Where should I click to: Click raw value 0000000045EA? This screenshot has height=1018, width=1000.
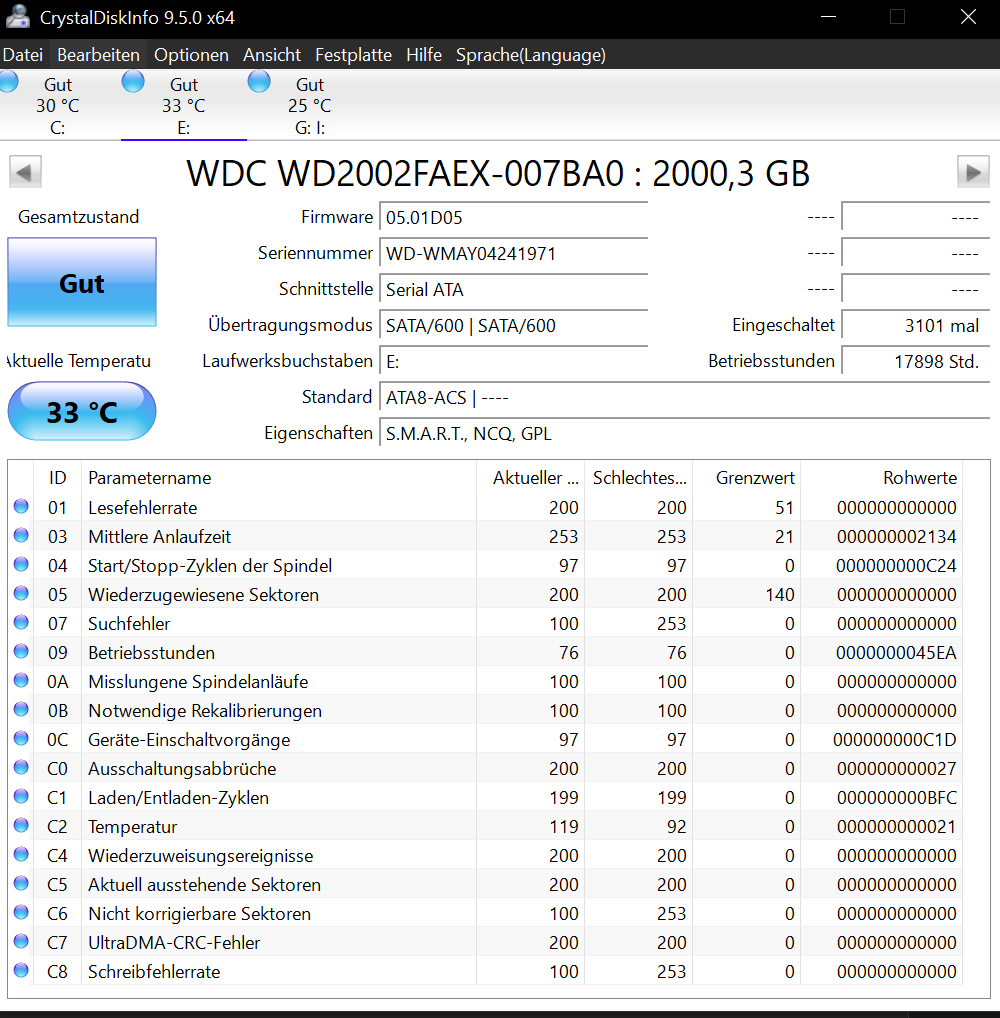pos(896,652)
